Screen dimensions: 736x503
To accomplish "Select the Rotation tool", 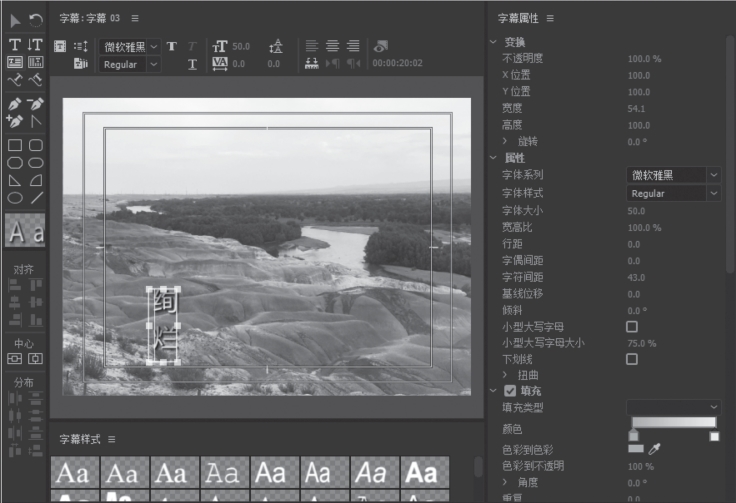I will click(x=36, y=20).
